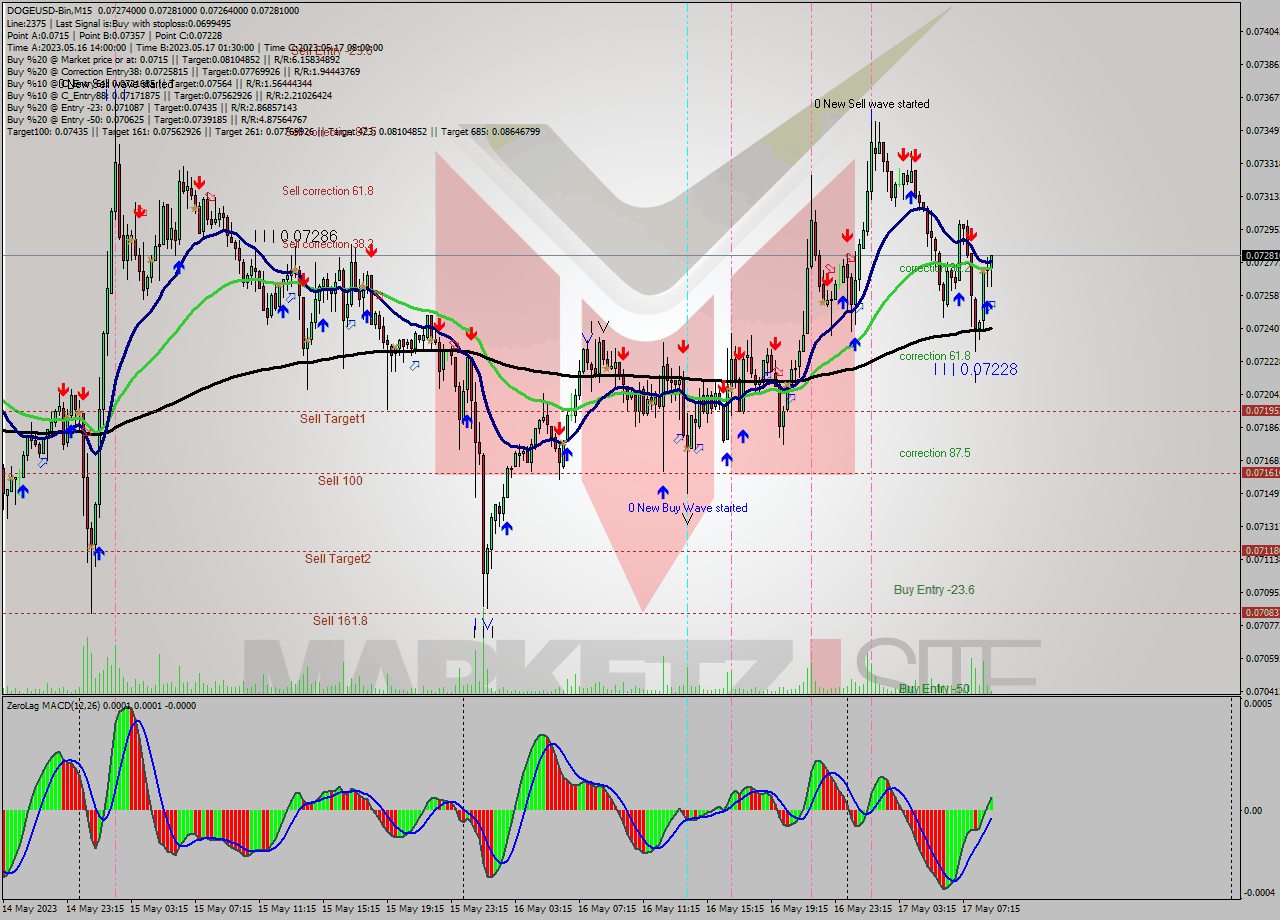Viewport: 1280px width, 920px height.
Task: Click the 0.07331 price axis value
Action: pyautogui.click(x=1262, y=163)
